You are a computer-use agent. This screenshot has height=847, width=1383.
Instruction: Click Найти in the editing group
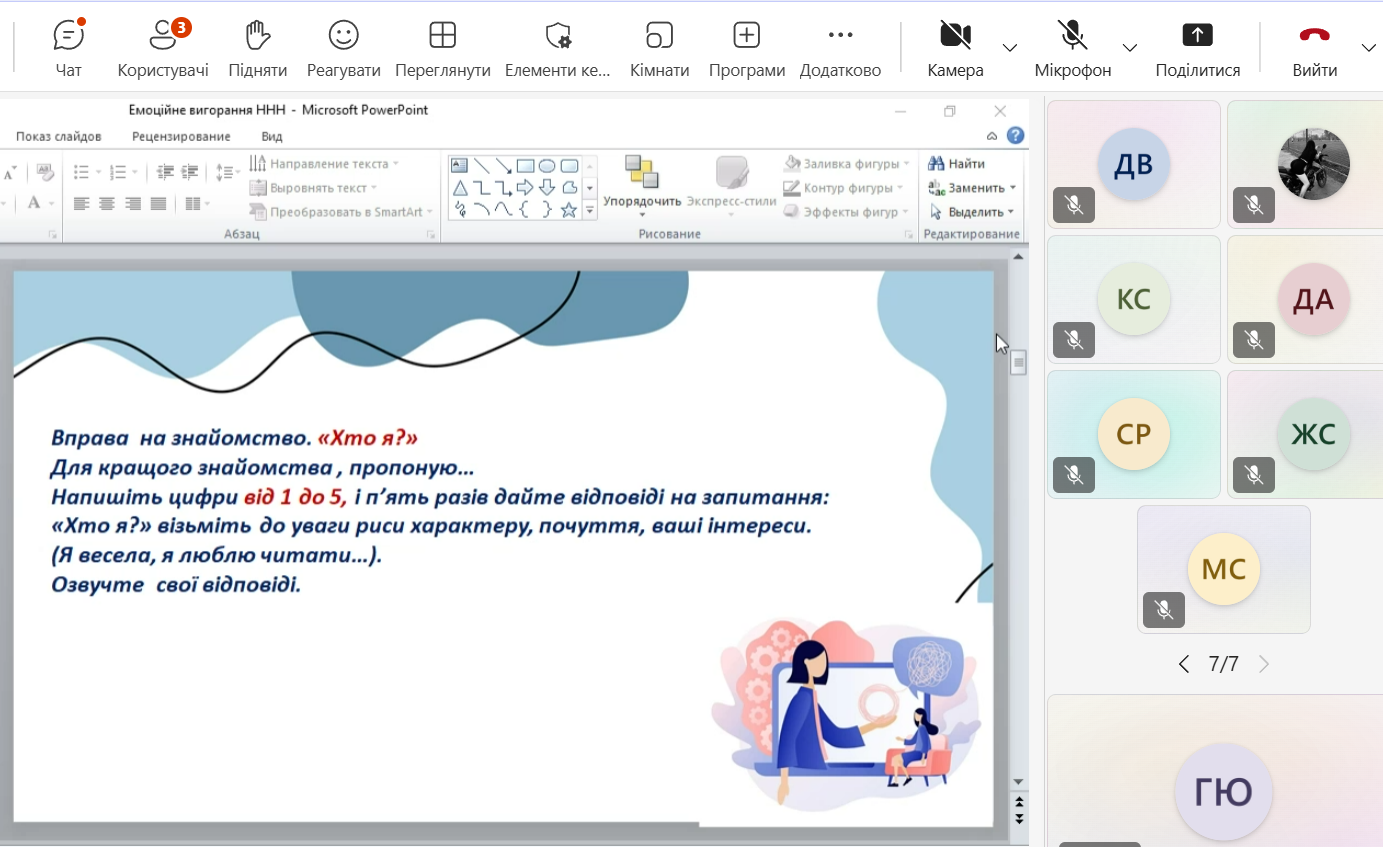(957, 163)
